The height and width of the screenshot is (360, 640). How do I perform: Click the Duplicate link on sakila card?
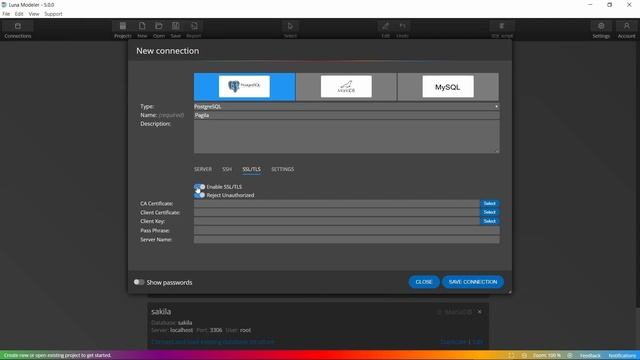pos(453,342)
